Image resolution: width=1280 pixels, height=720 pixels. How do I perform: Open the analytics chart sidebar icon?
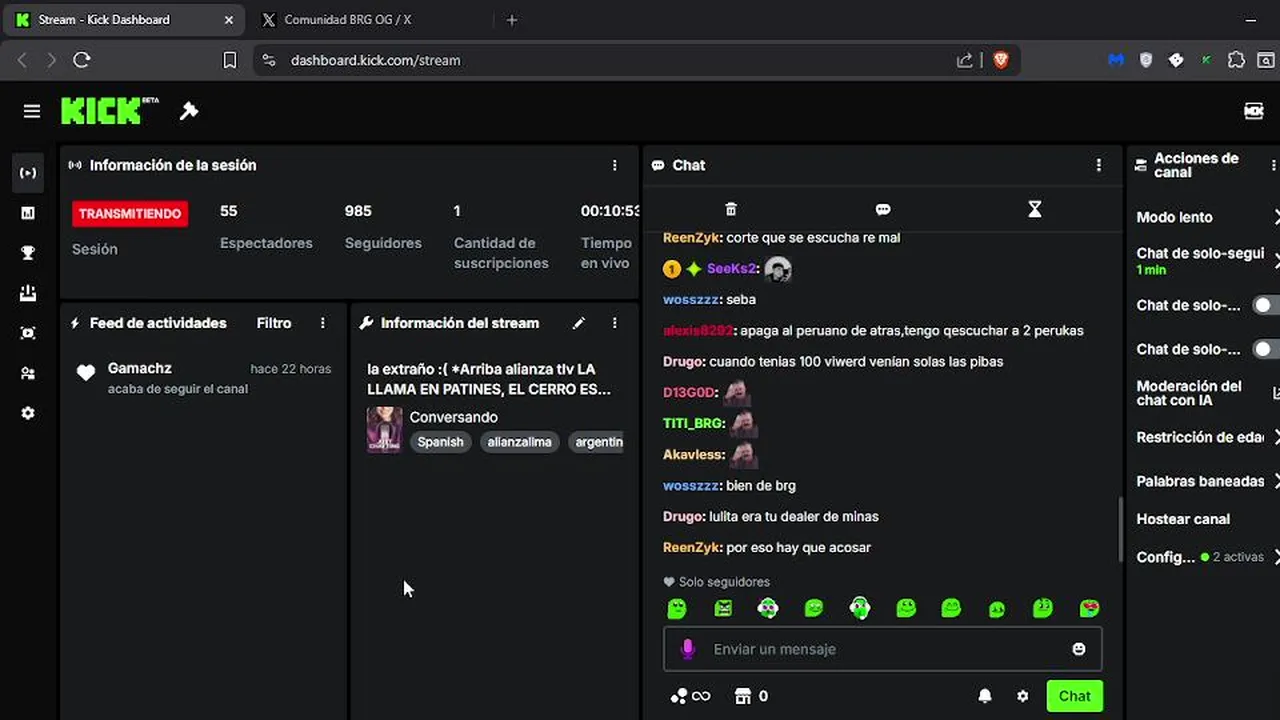click(x=28, y=213)
